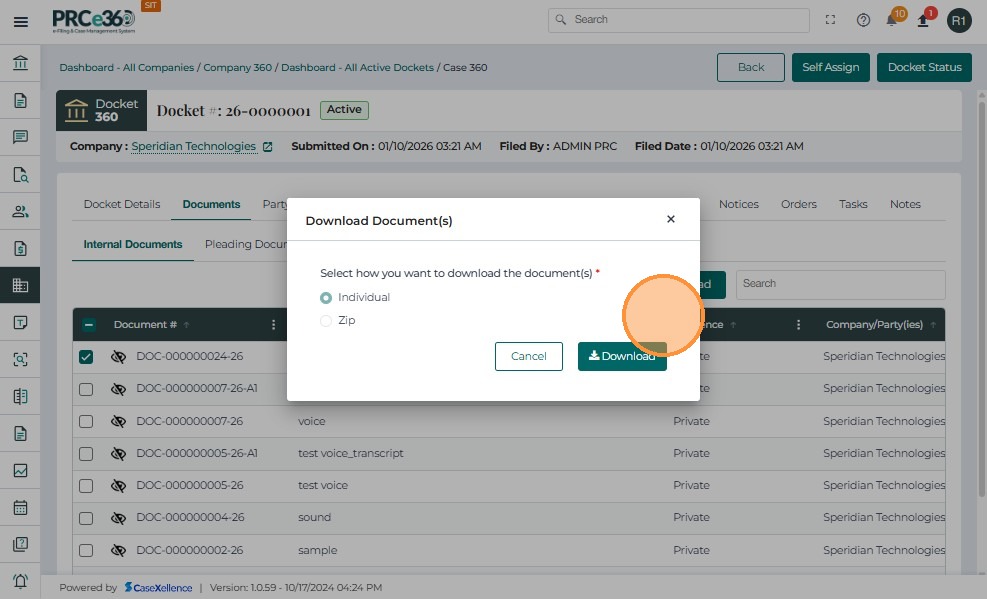The height and width of the screenshot is (599, 987).
Task: Select the highlighted company building sidebar icon
Action: pyautogui.click(x=20, y=285)
